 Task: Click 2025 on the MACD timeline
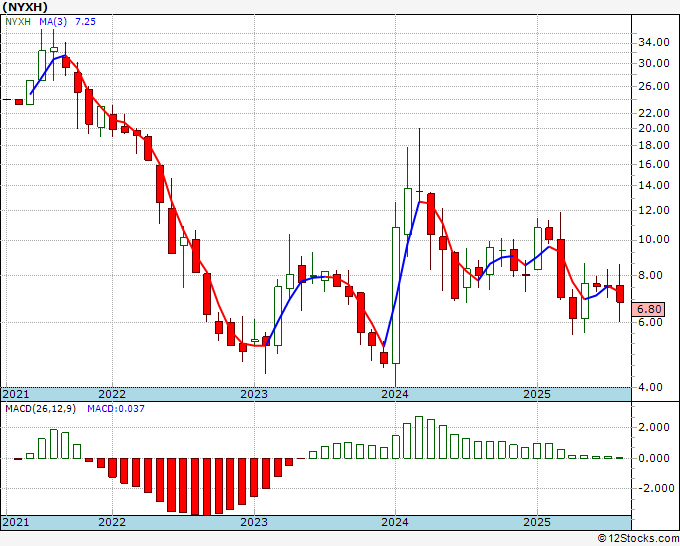[537, 522]
